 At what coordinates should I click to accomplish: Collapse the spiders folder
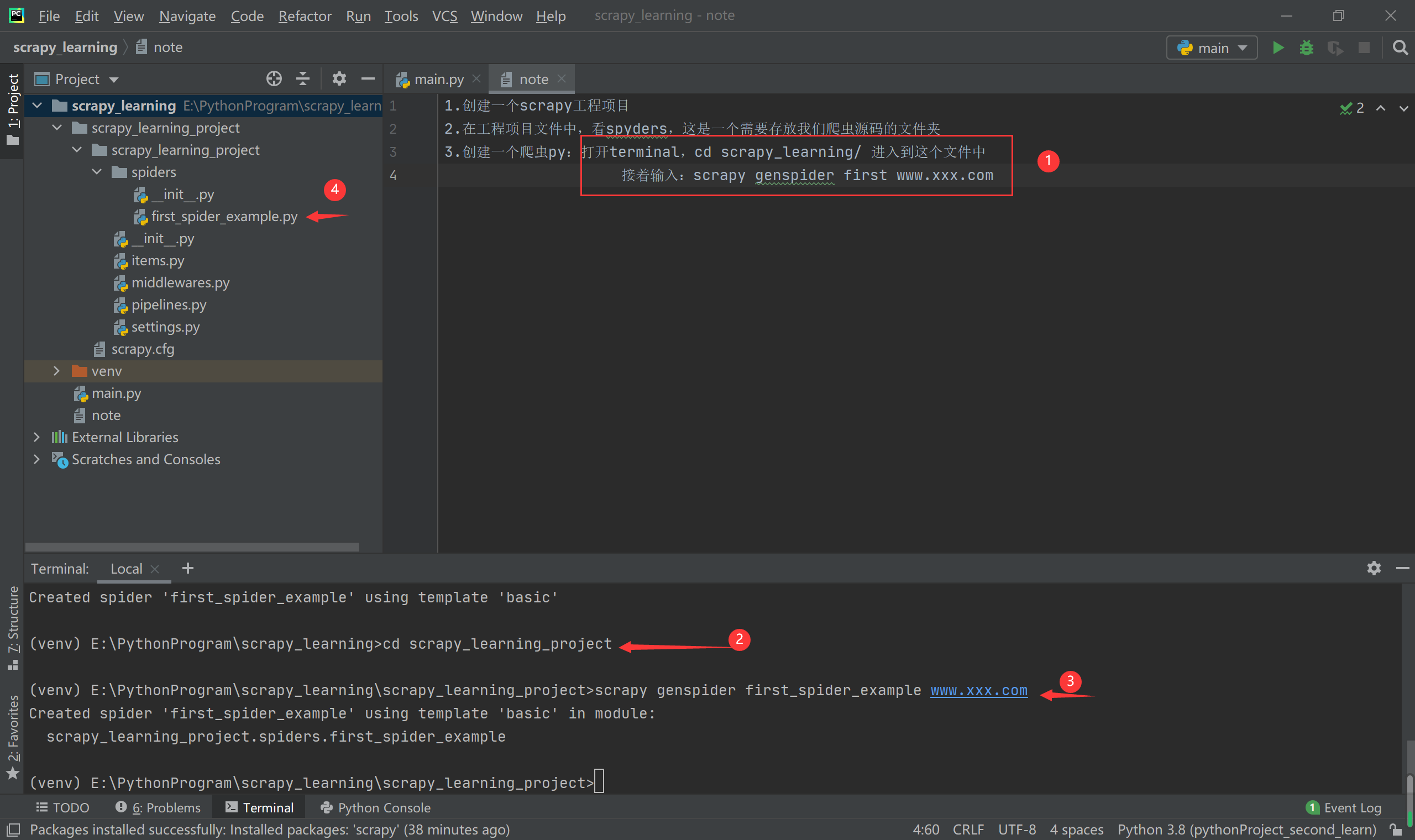click(x=97, y=171)
